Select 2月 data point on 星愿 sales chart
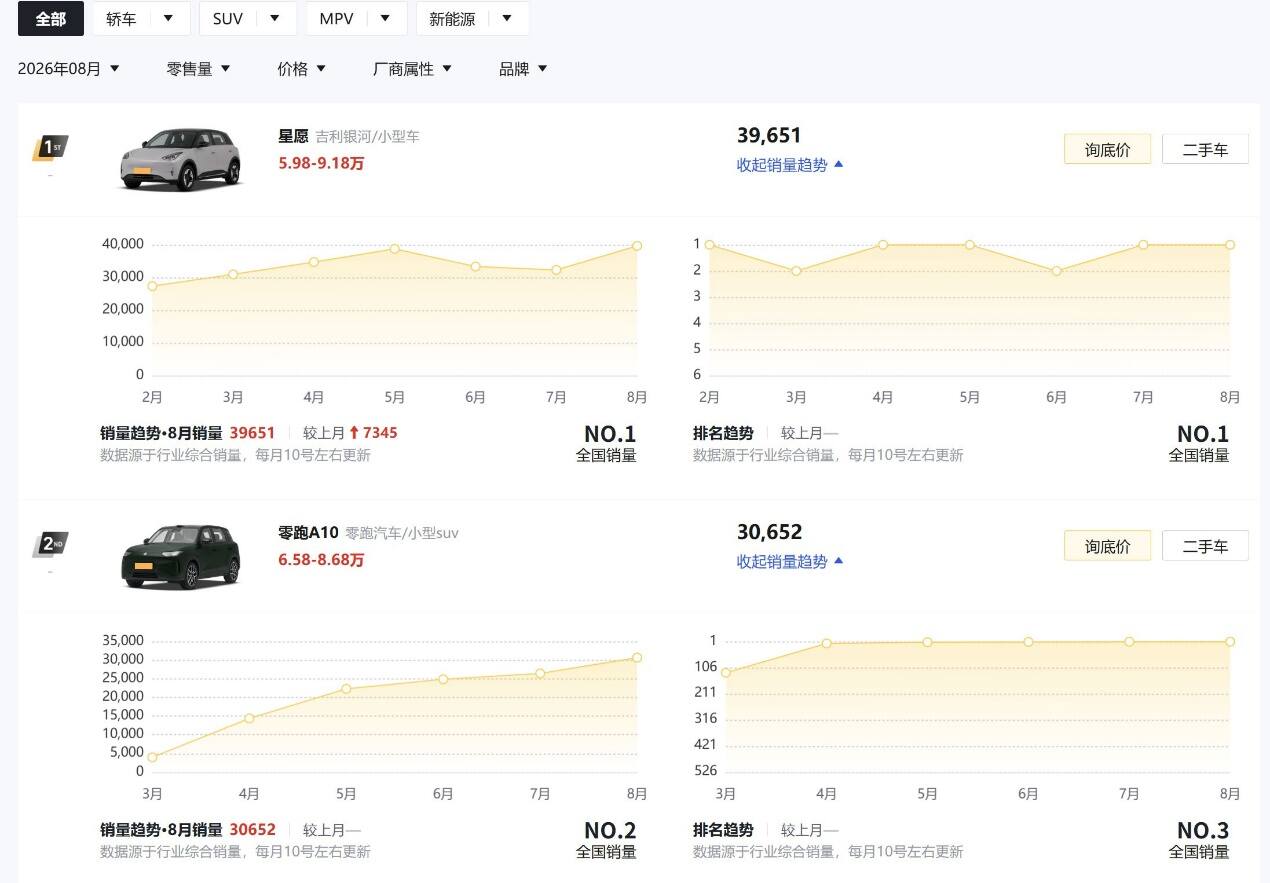Viewport: 1270px width, 883px height. [152, 286]
